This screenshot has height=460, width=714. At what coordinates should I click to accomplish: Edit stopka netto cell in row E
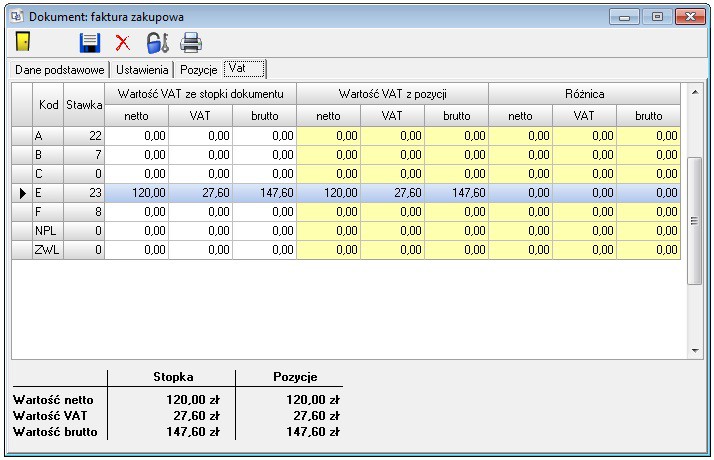tap(137, 193)
